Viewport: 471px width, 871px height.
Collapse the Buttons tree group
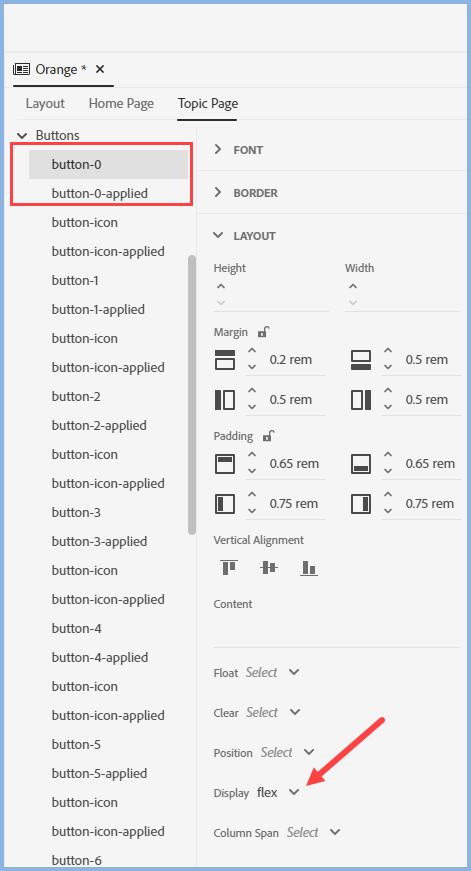tap(22, 136)
